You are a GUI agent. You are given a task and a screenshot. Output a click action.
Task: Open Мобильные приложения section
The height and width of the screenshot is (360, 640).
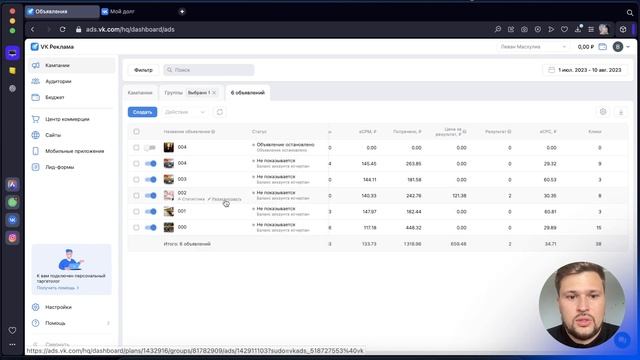tap(74, 151)
